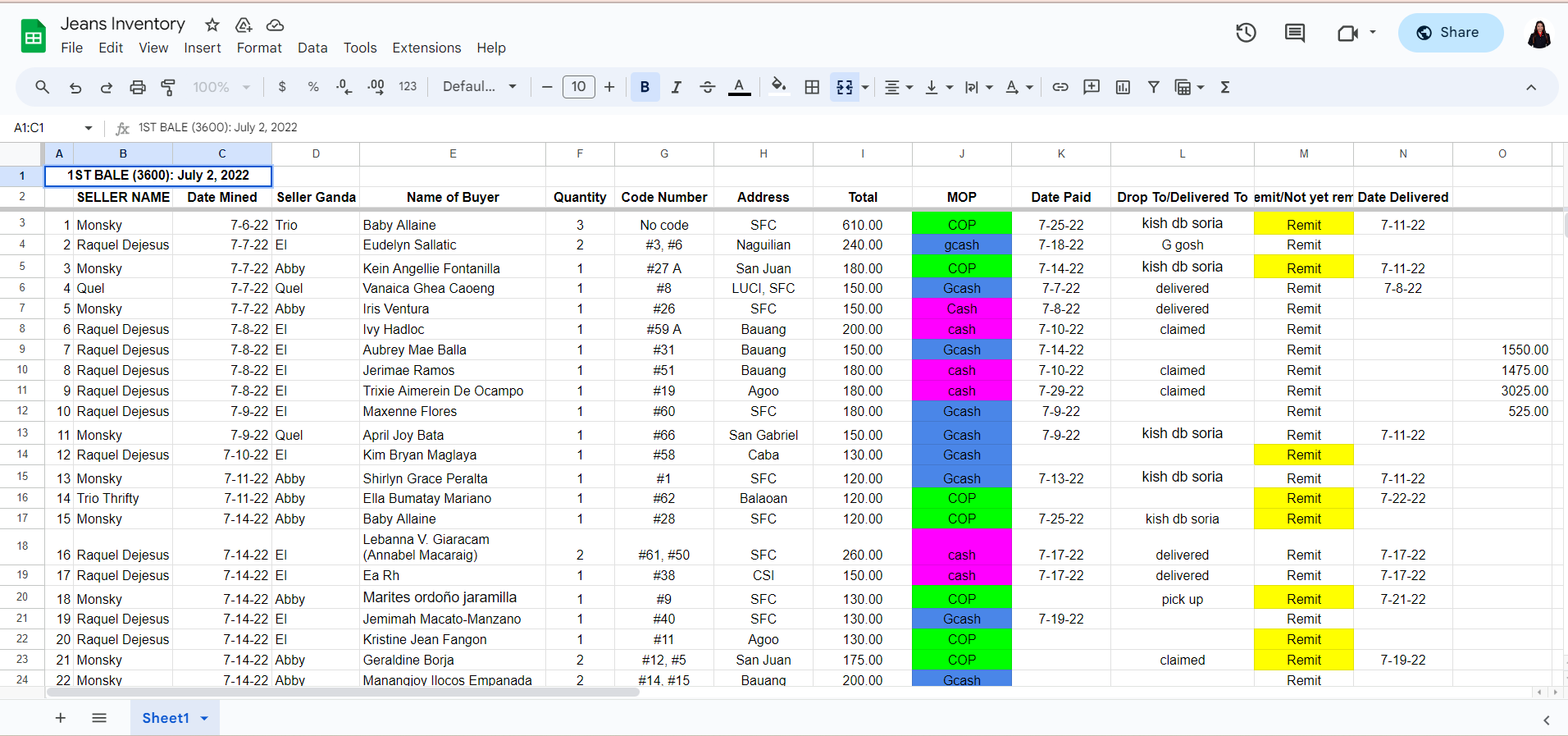Screen dimensions: 1568x736
Task: Format as percent
Action: [x=313, y=87]
